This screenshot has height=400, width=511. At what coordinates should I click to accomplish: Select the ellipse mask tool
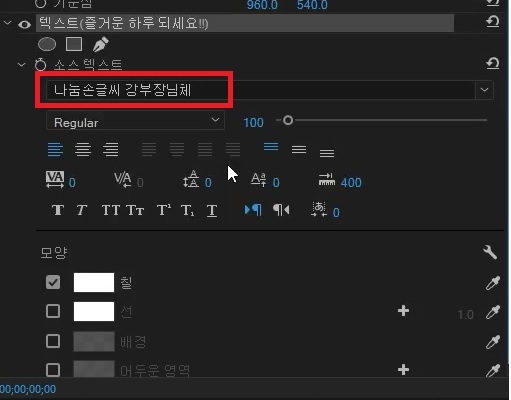click(x=47, y=44)
